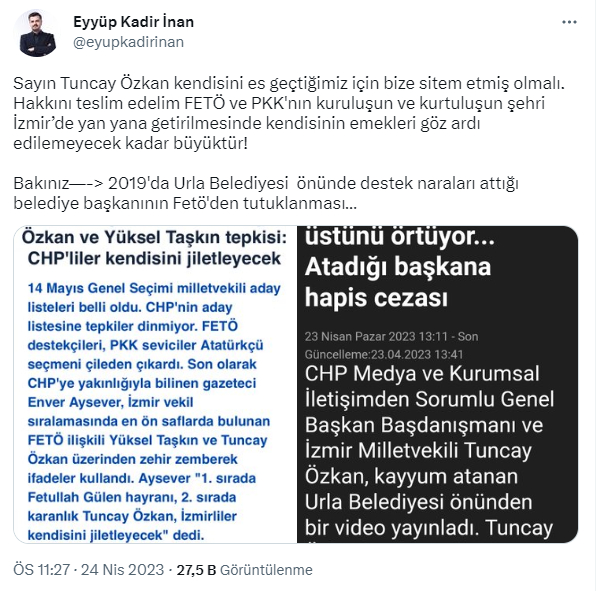Image resolution: width=604 pixels, height=591 pixels.
Task: Click the 'Urla Belediyesi önünden' line in dark image
Action: pyautogui.click(x=418, y=502)
